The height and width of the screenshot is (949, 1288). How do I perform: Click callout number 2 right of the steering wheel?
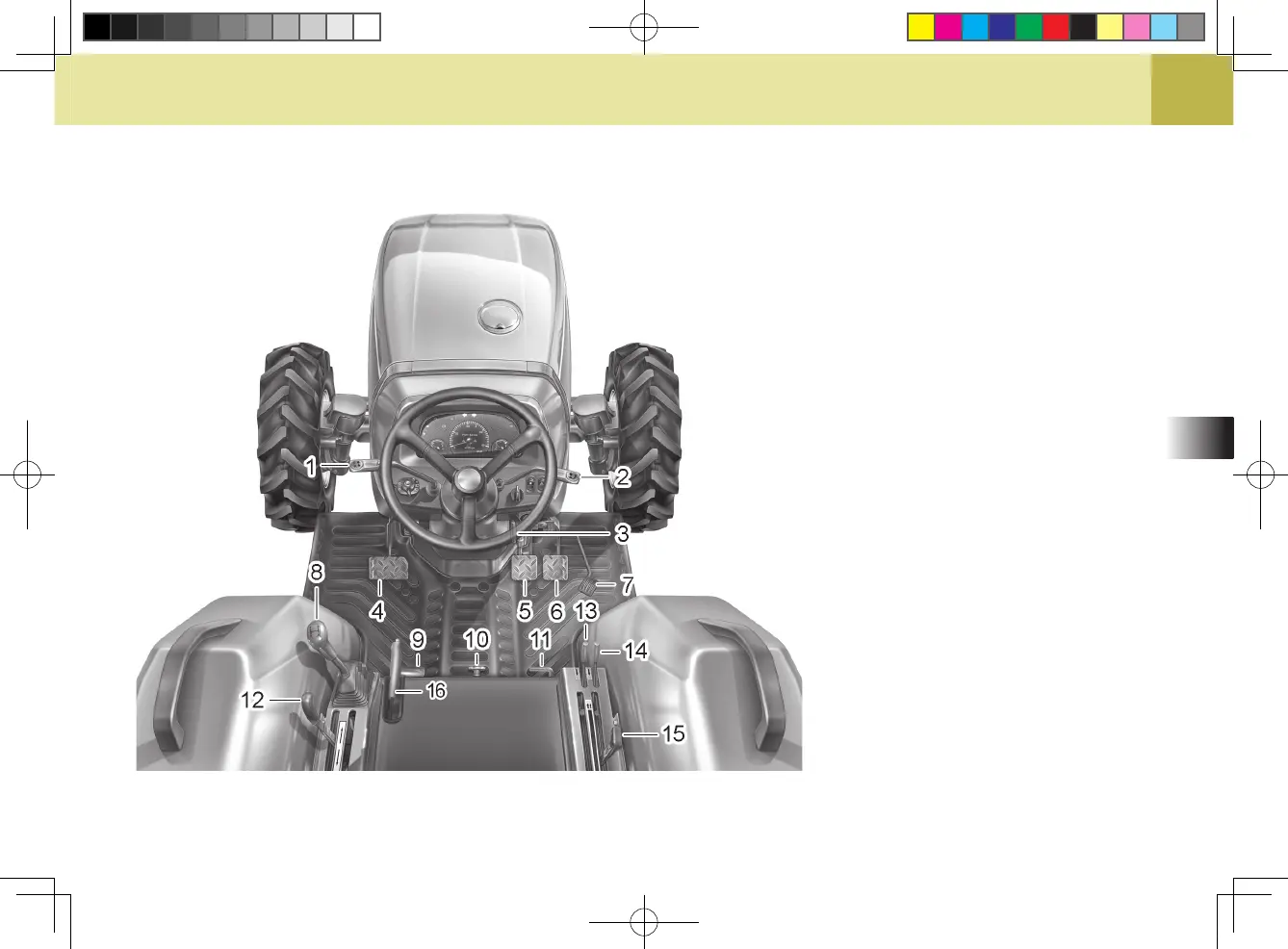[623, 476]
